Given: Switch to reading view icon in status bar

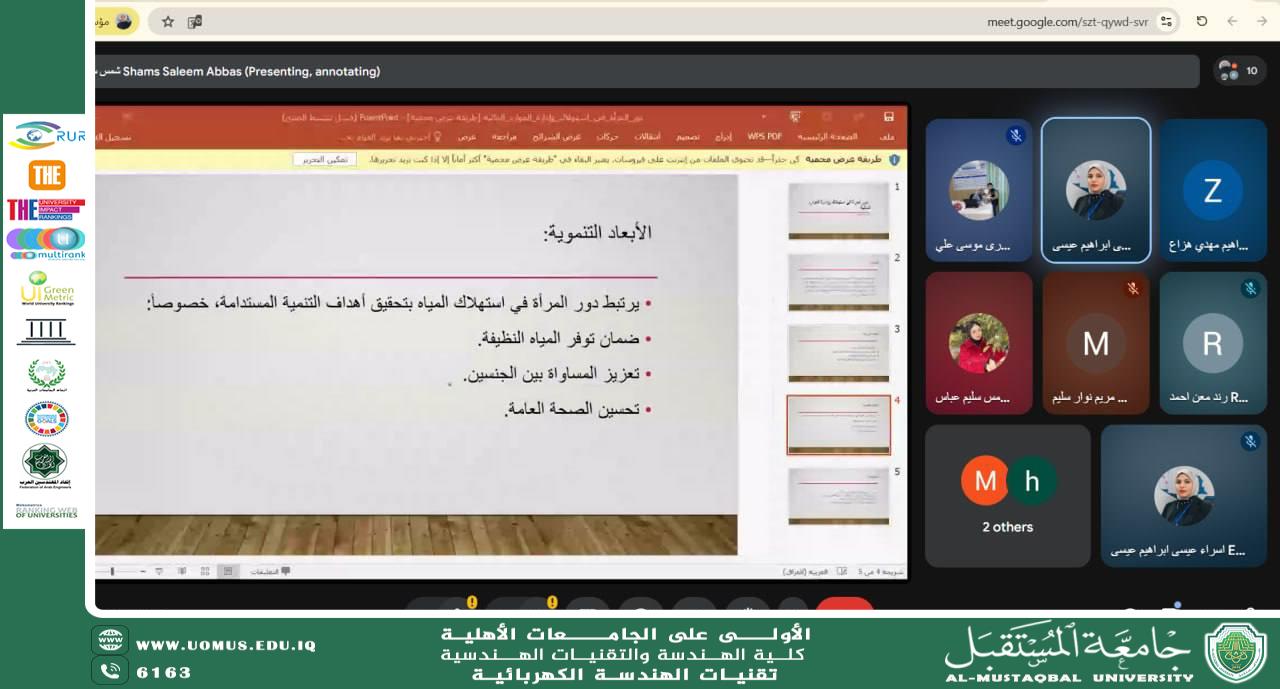Looking at the screenshot, I should point(182,571).
